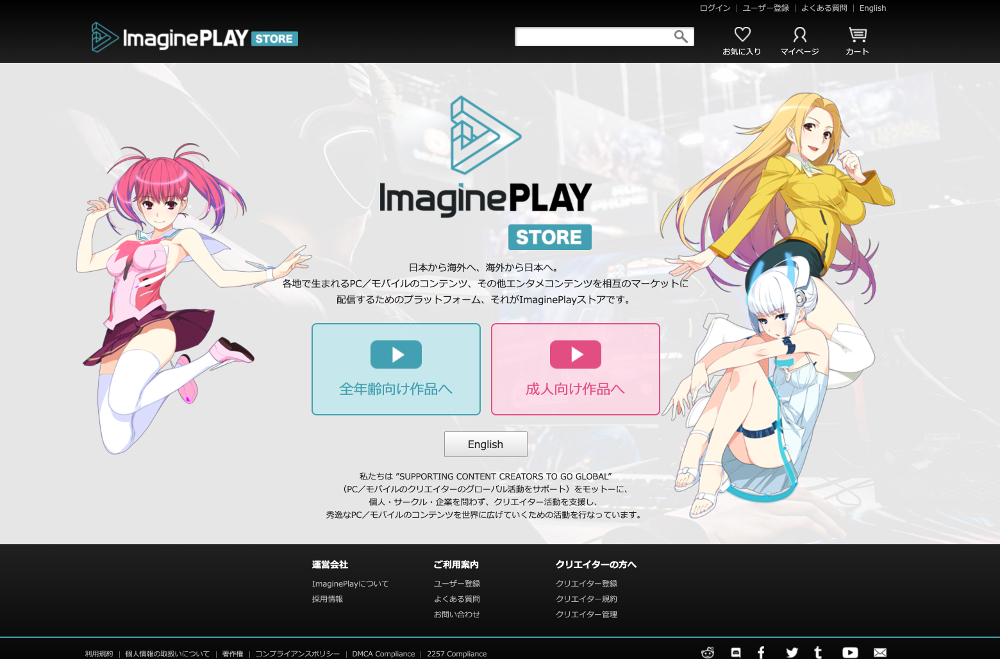Click DMCA Compliance bottom link
Image resolution: width=1000 pixels, height=659 pixels.
[383, 654]
